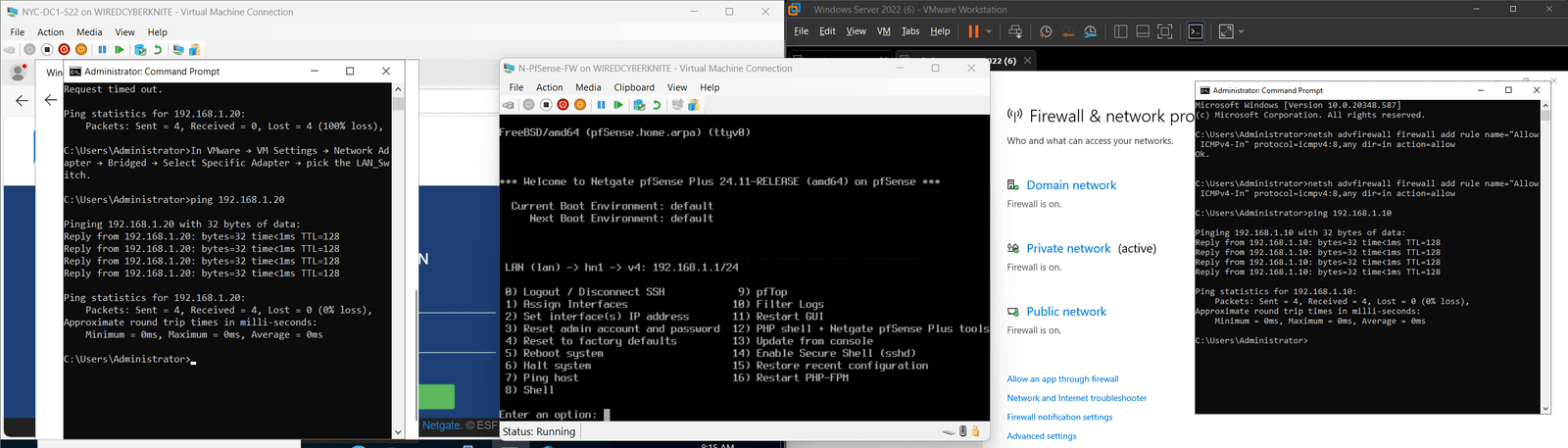1568x448 pixels.
Task: Open power options dropdown arrow beside VMware pause
Action: pos(989,31)
